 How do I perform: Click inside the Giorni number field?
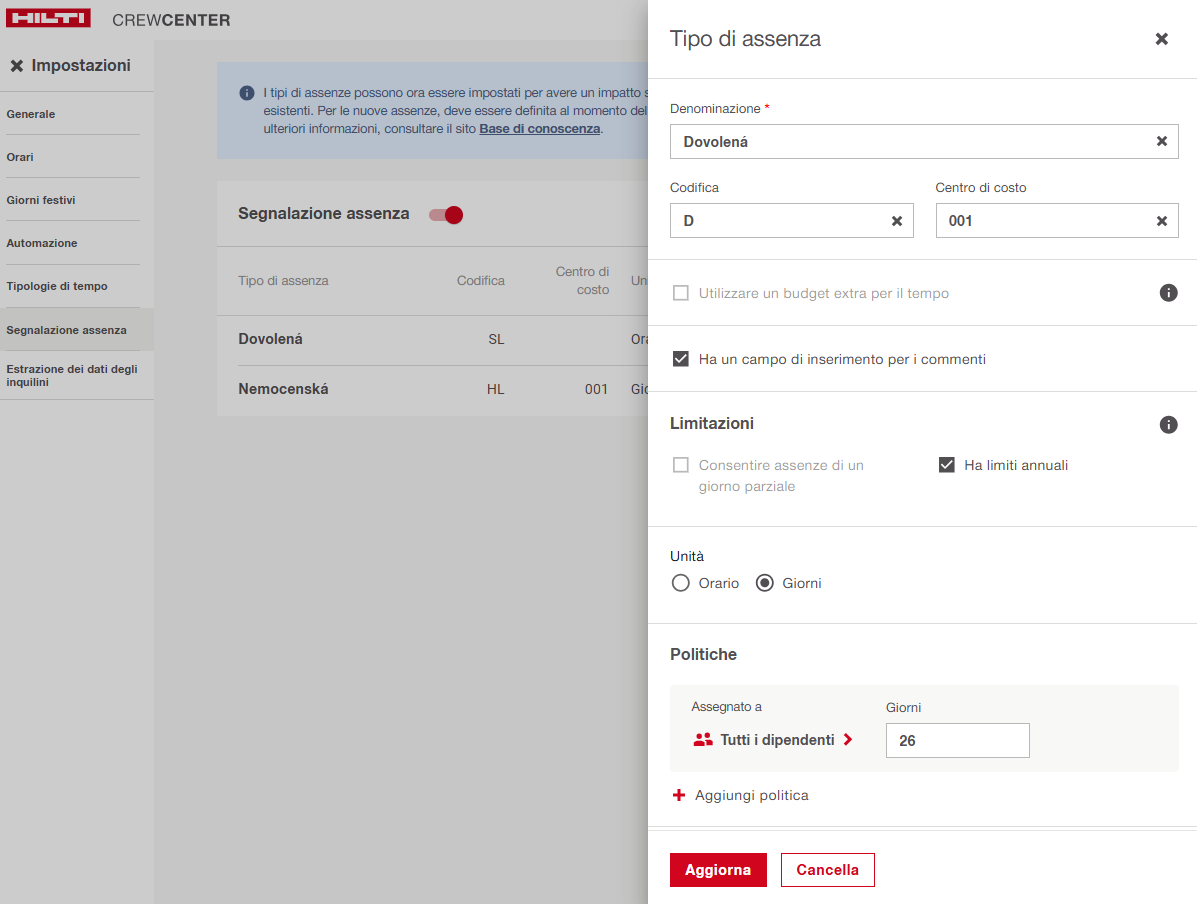click(957, 741)
